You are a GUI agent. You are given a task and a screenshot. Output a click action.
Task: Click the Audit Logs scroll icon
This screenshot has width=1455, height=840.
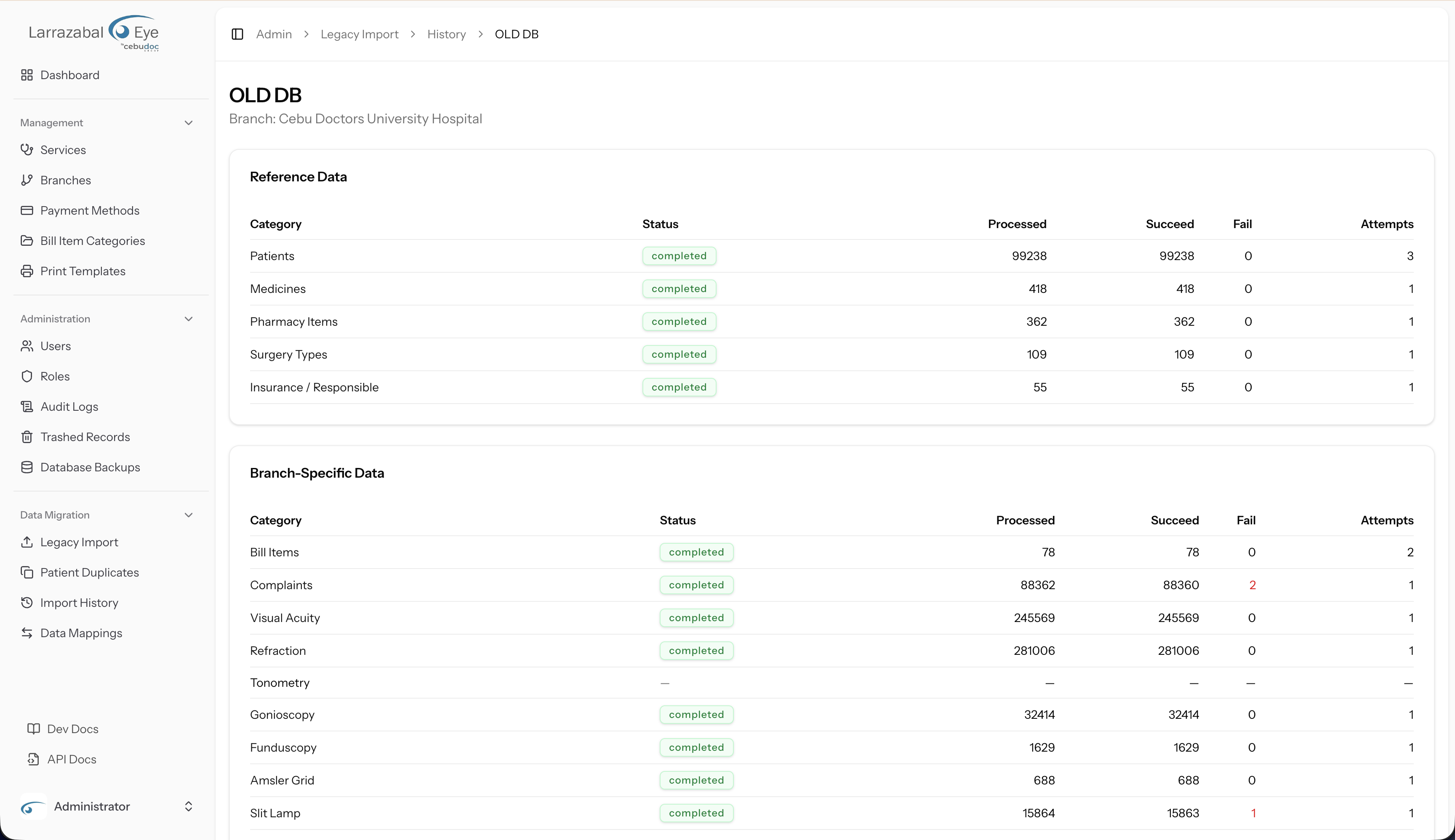coord(27,407)
